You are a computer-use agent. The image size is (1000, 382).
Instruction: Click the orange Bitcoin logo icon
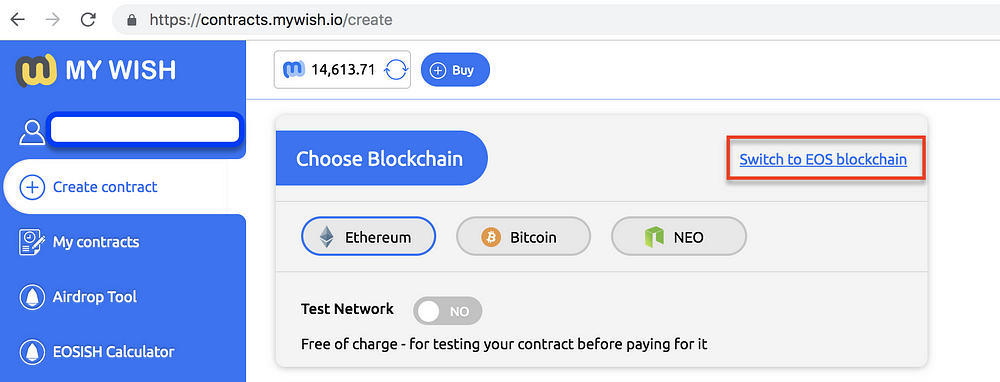pyautogui.click(x=491, y=237)
